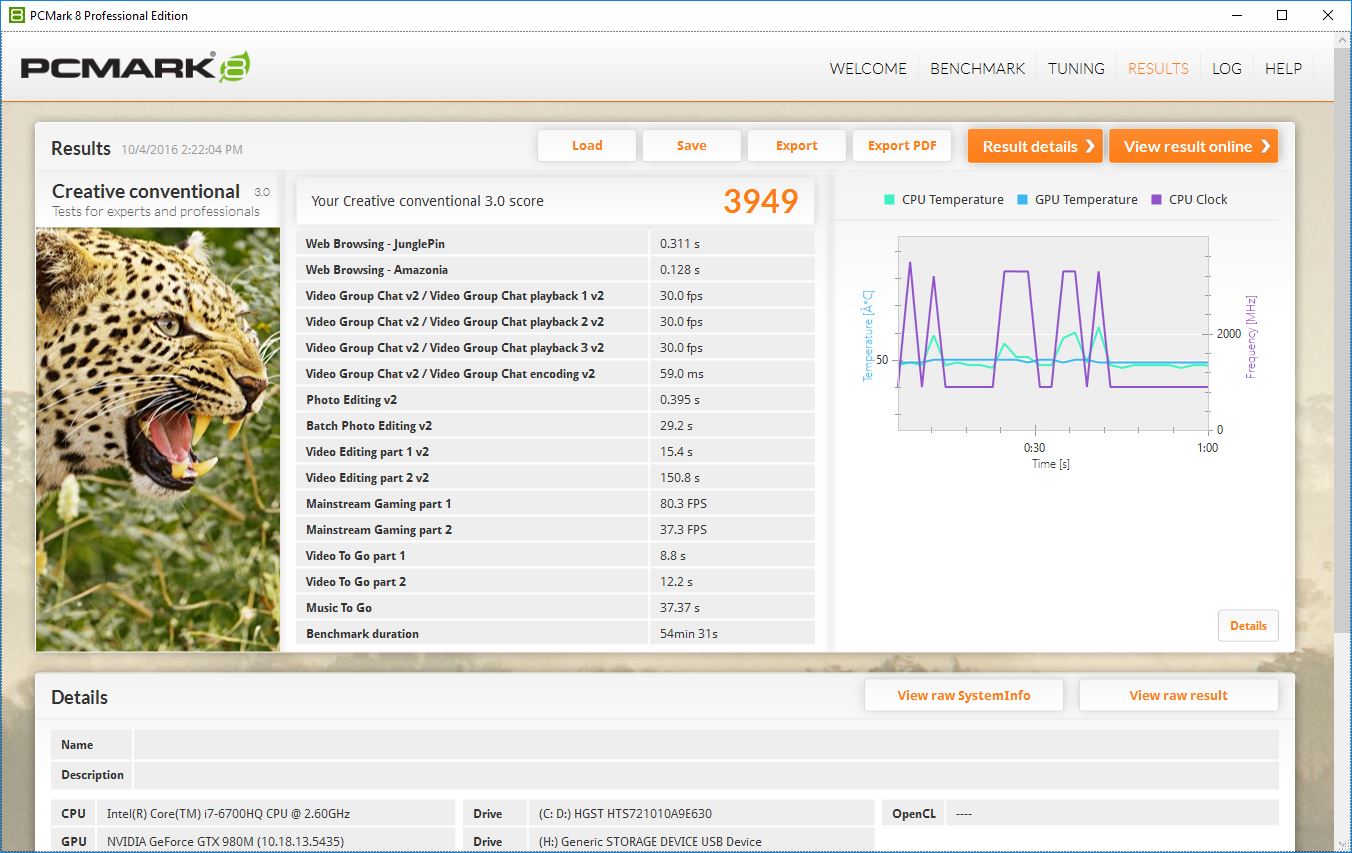Image resolution: width=1352 pixels, height=853 pixels.
Task: Click the leopard benchmark image
Action: [158, 438]
